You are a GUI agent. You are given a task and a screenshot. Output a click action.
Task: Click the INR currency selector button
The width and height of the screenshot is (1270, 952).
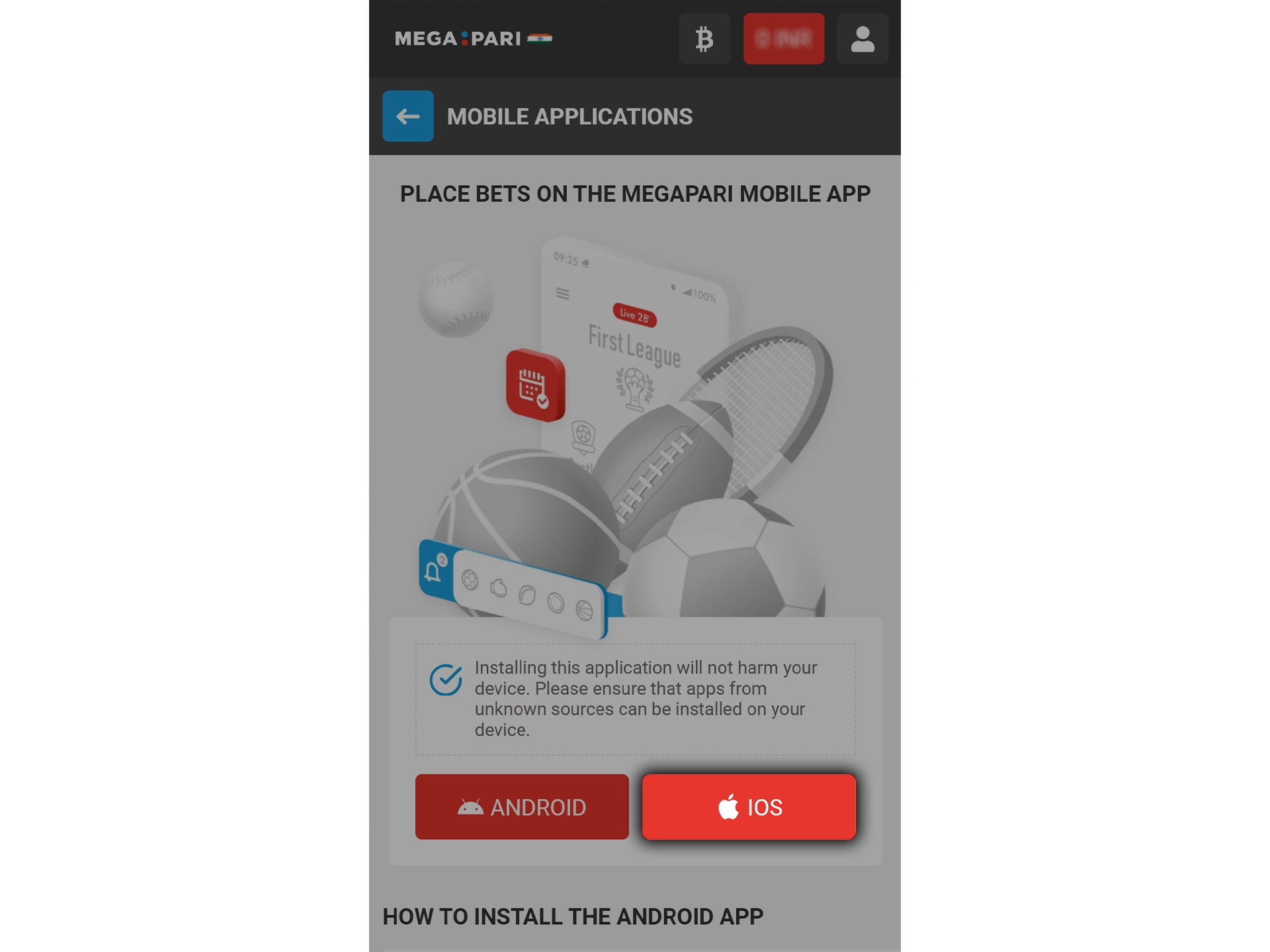[x=785, y=38]
